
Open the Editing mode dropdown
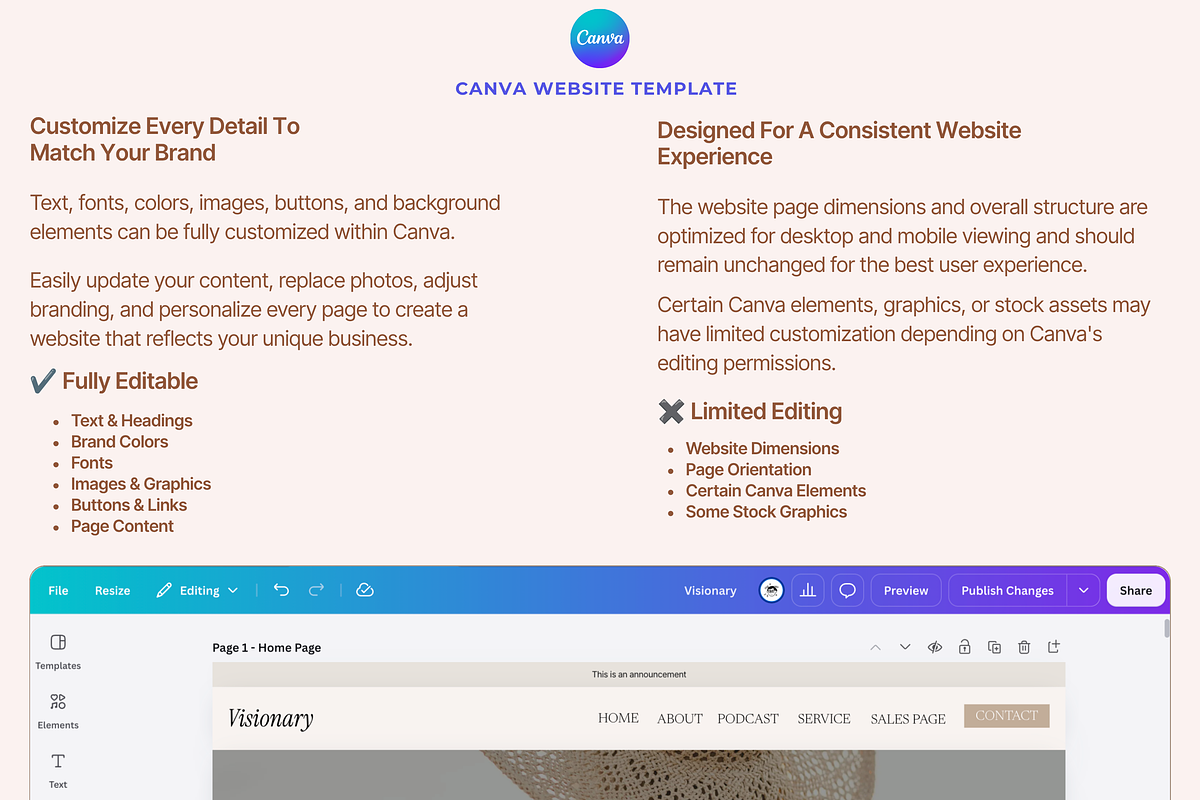pos(198,590)
